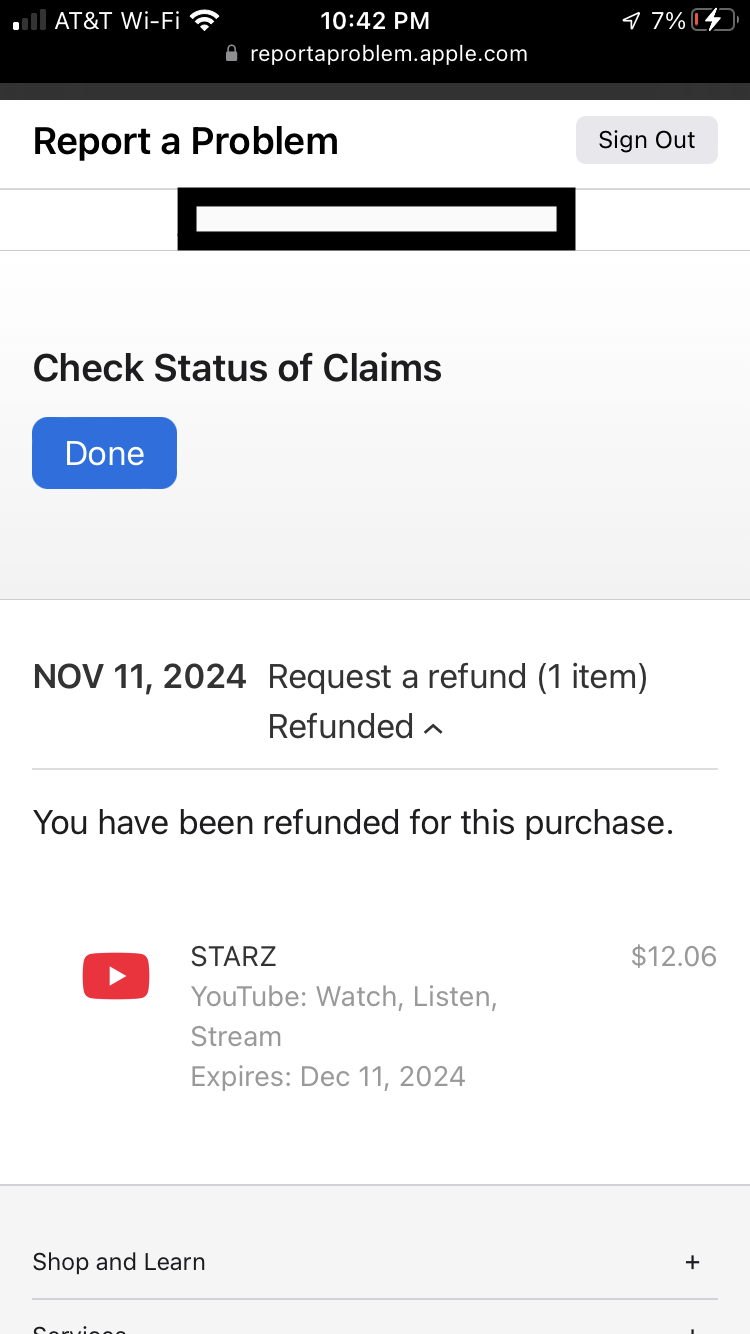Screen dimensions: 750x1334
Task: Select the Shop and Learn footer label
Action: pos(119,1262)
